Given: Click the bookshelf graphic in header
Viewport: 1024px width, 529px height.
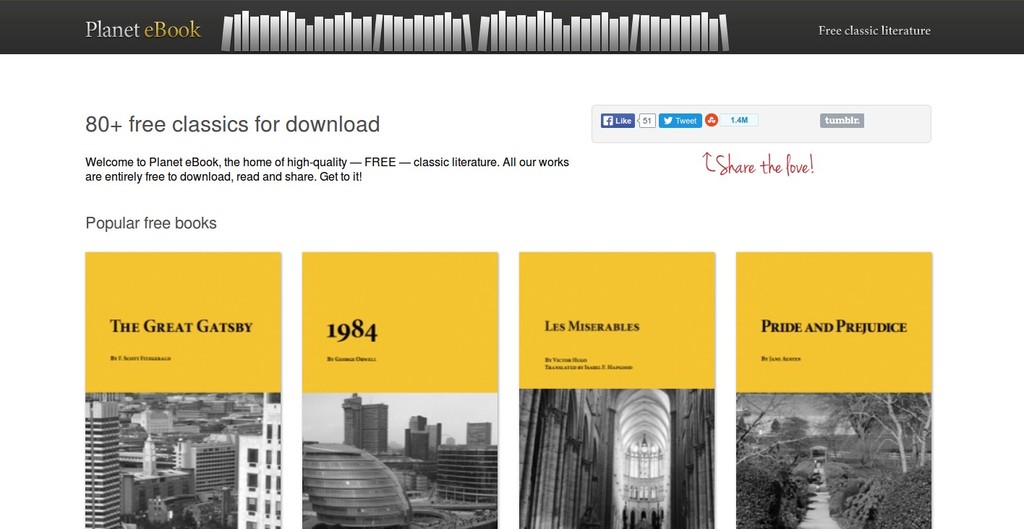Looking at the screenshot, I should [474, 31].
